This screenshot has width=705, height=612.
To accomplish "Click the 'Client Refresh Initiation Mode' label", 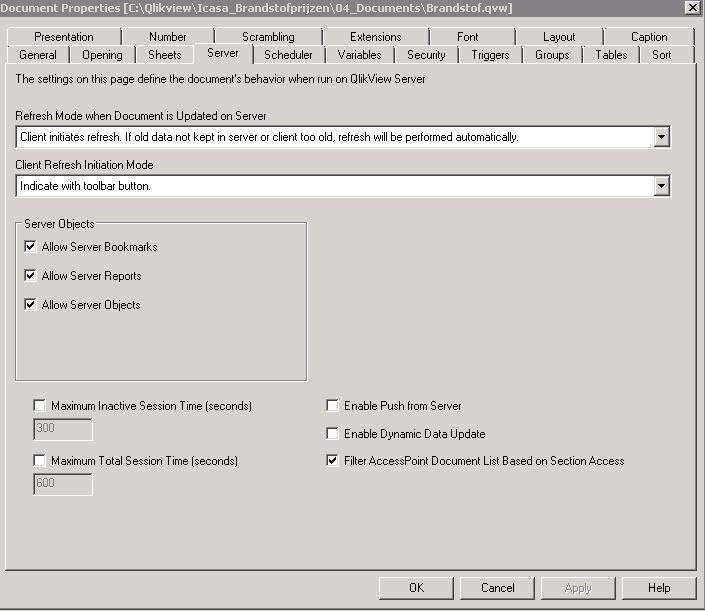I will pos(85,165).
